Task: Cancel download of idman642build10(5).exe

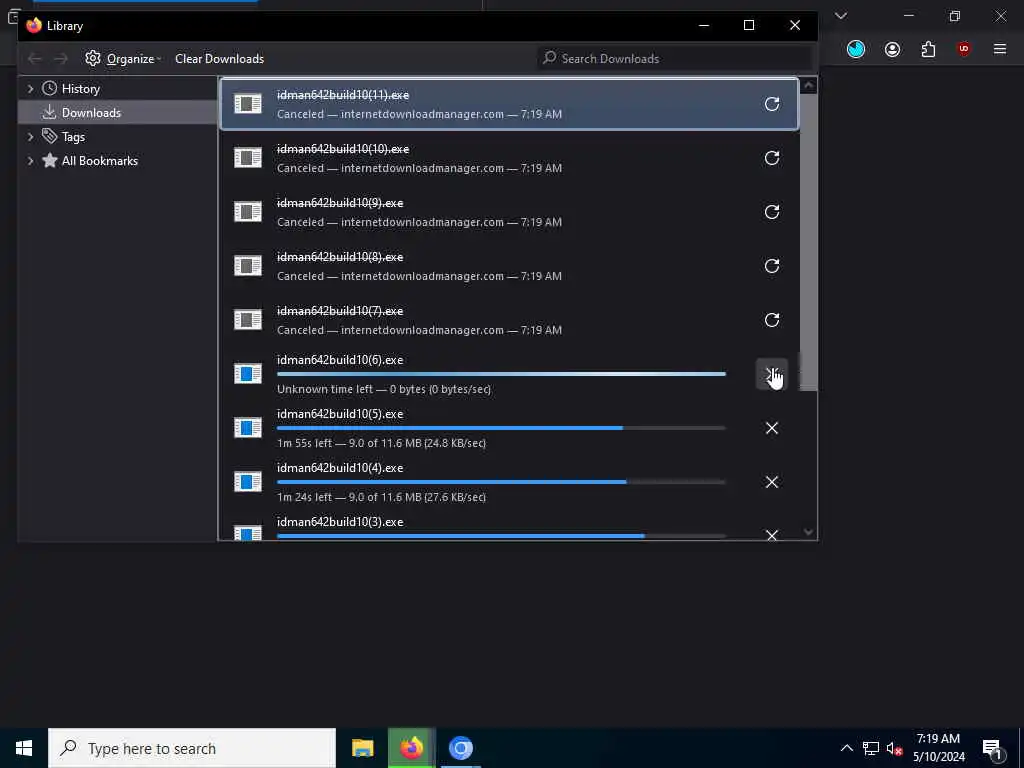Action: click(x=771, y=428)
